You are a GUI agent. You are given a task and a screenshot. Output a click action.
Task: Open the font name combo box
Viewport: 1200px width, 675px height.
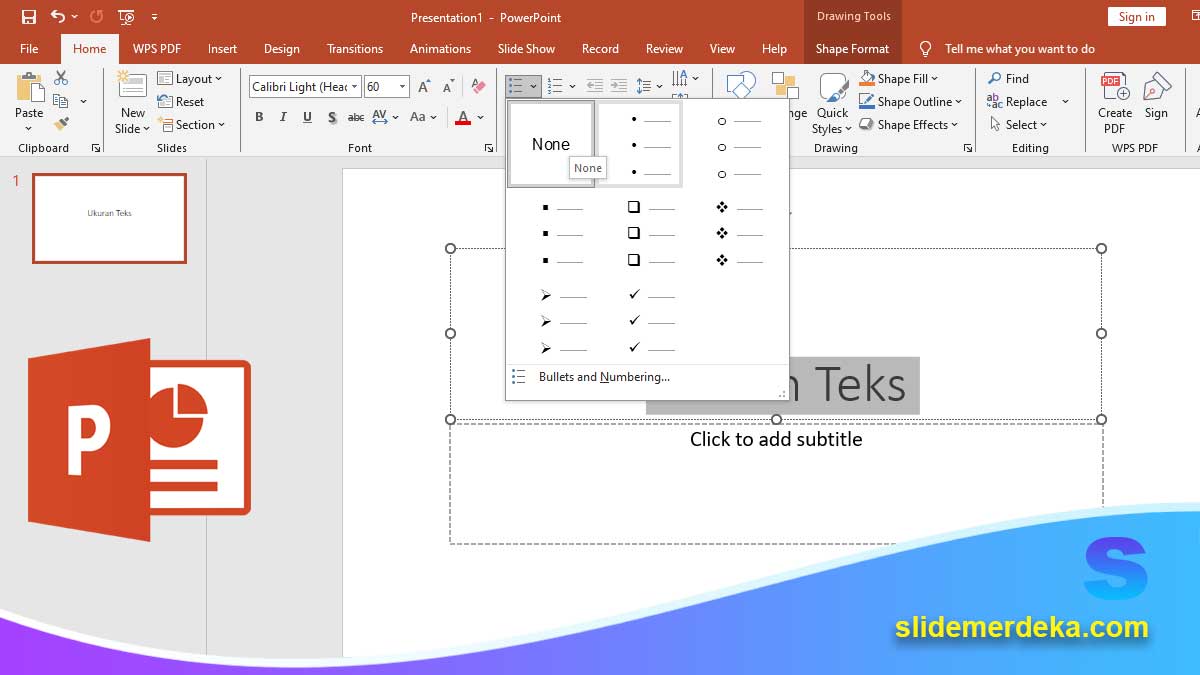click(x=305, y=87)
